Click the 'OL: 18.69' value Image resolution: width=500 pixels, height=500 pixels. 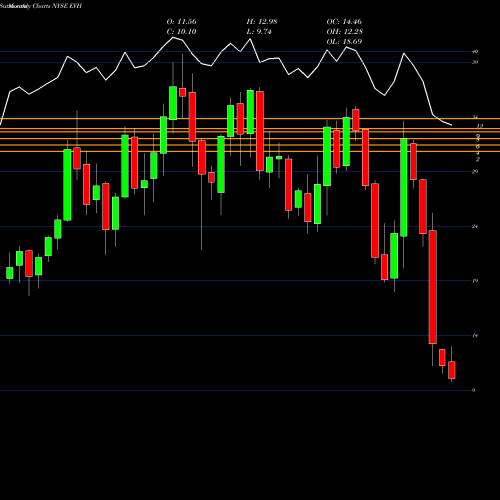click(x=344, y=42)
